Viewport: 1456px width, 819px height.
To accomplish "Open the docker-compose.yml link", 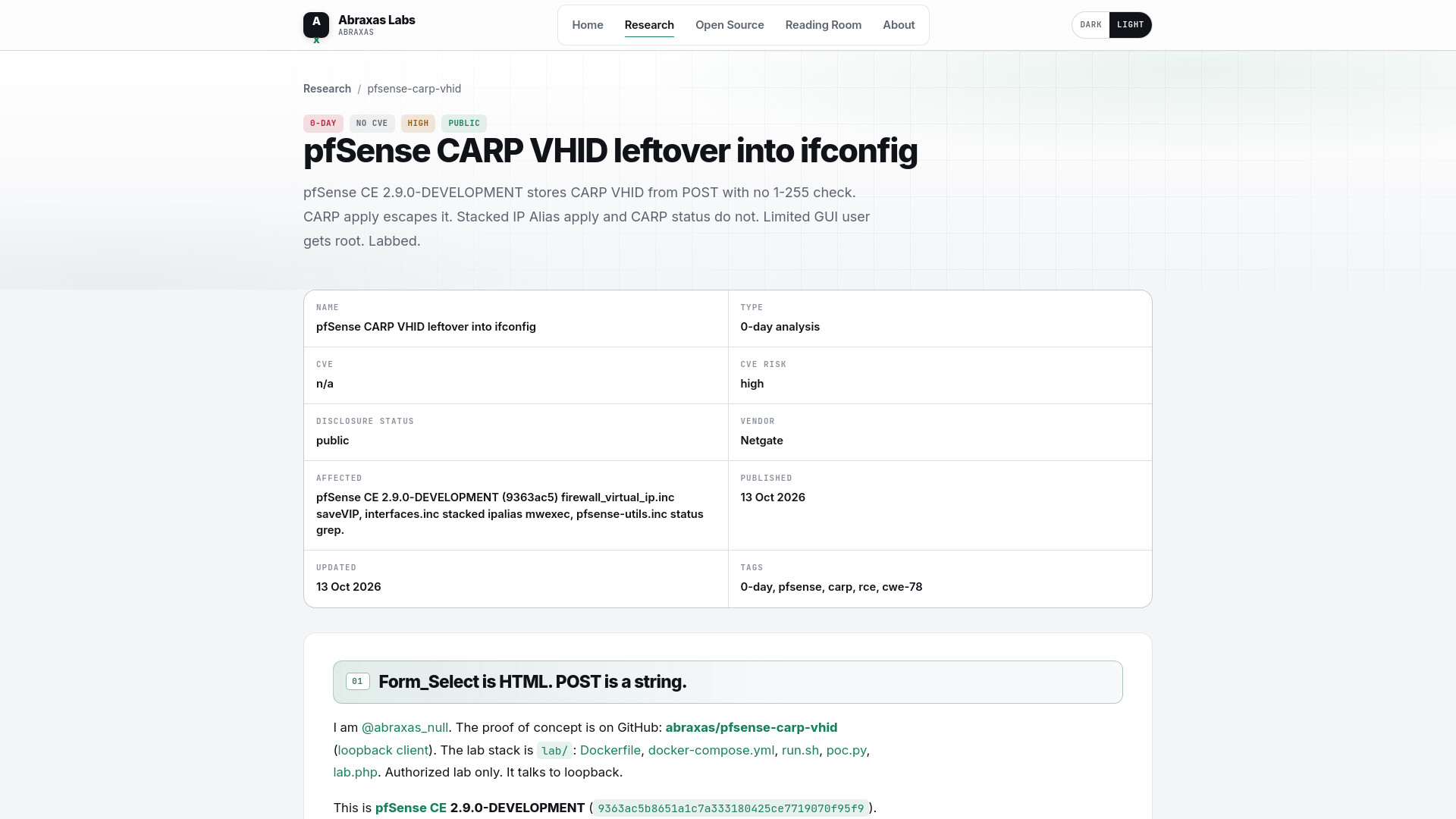I will (711, 750).
